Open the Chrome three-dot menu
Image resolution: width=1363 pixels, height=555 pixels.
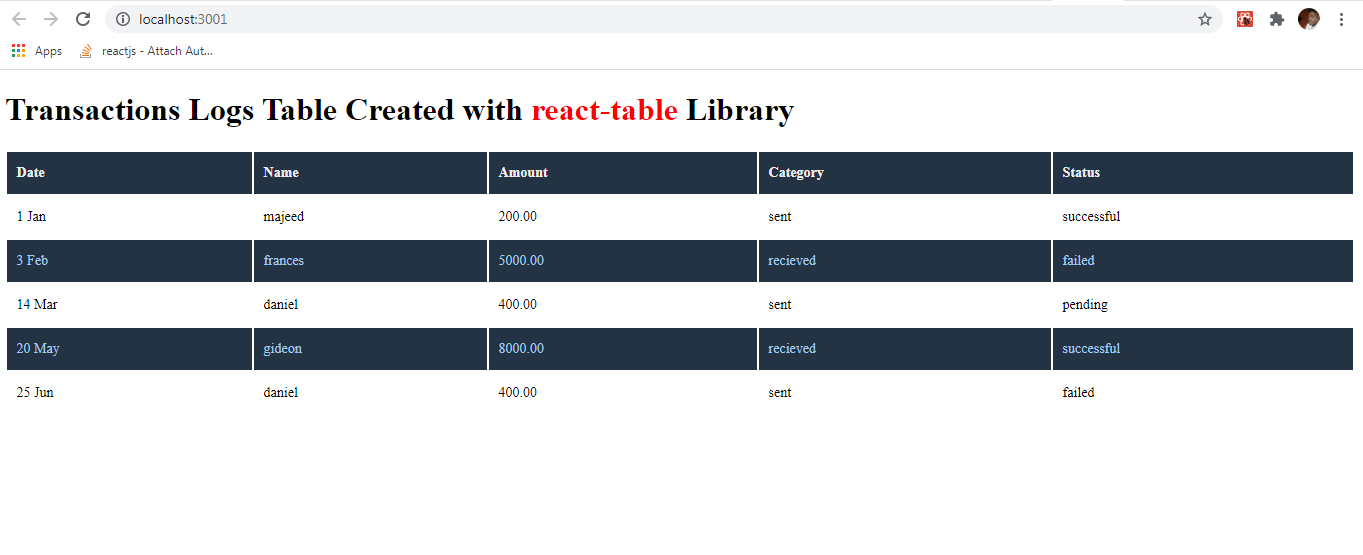[x=1341, y=19]
